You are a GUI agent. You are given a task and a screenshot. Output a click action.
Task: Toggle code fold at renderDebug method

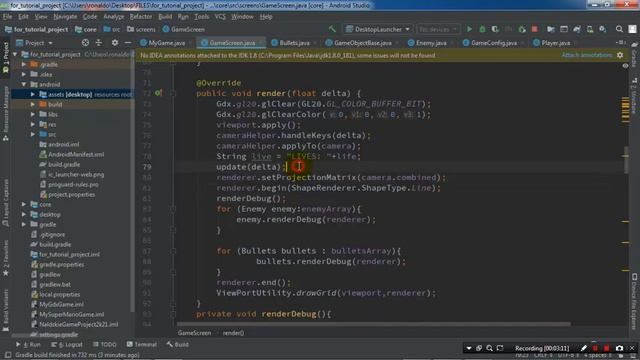[x=173, y=314]
